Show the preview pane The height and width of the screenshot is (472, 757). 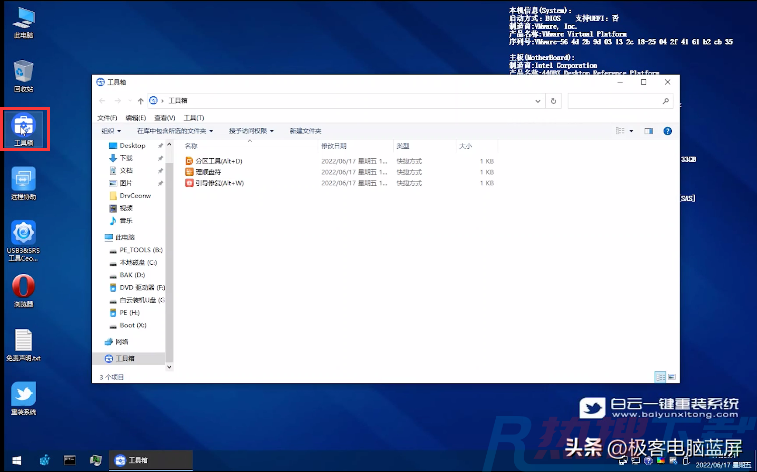point(648,131)
